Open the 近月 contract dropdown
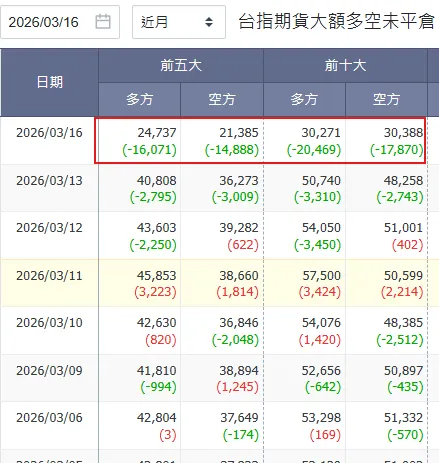The height and width of the screenshot is (463, 439). (179, 22)
